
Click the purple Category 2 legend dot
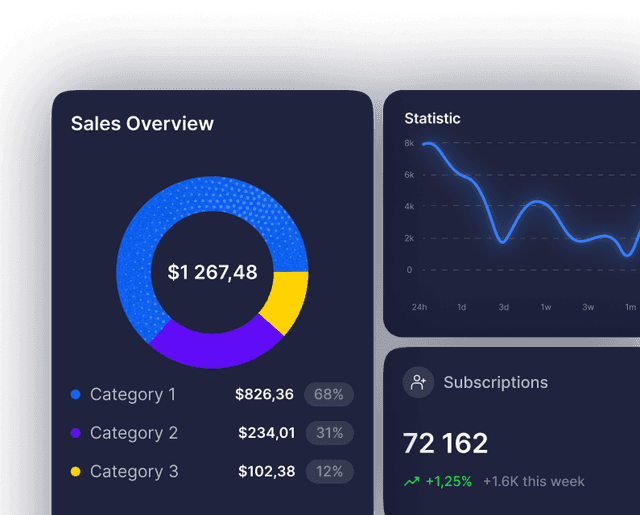pyautogui.click(x=76, y=433)
